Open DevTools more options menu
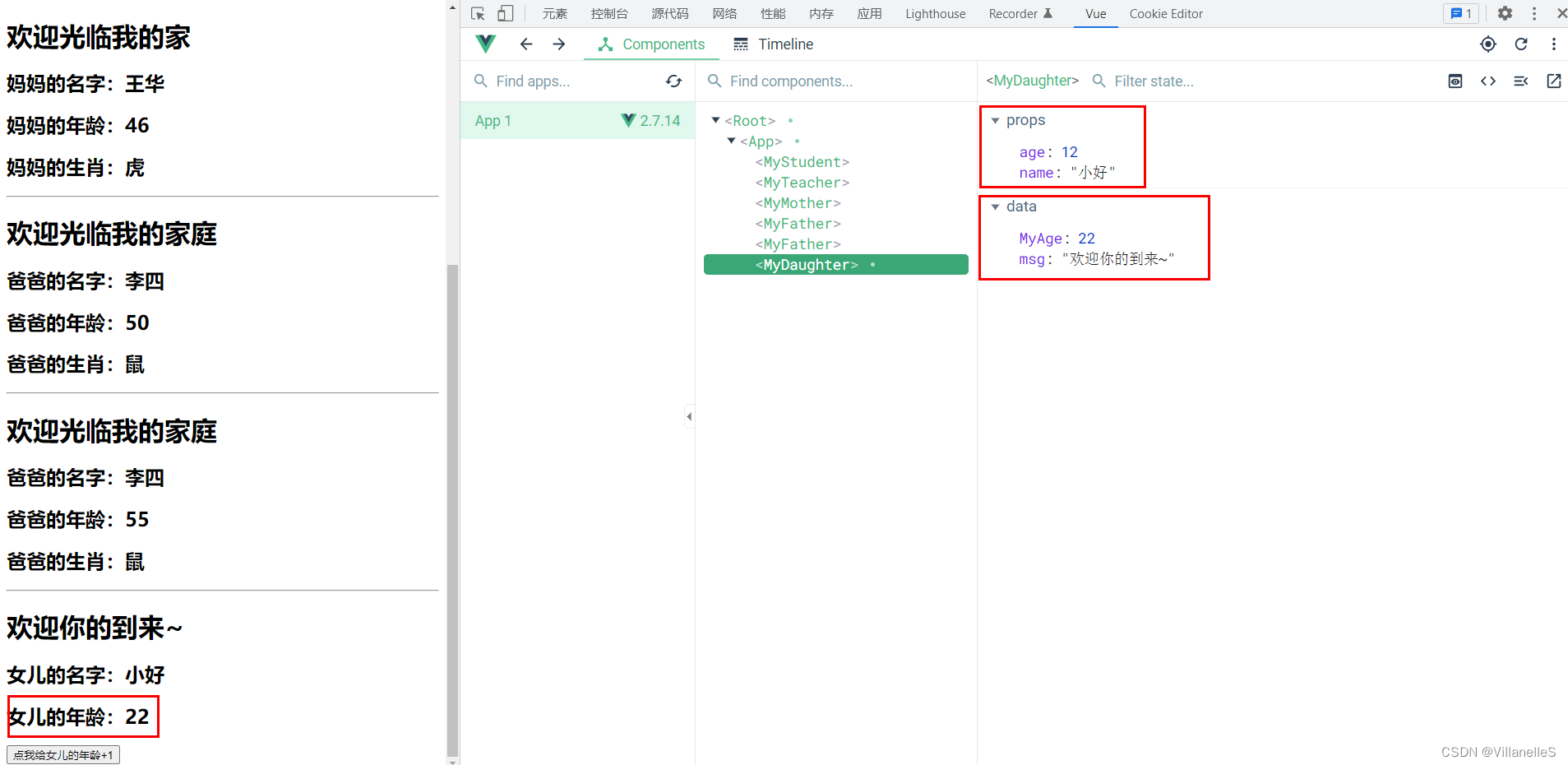This screenshot has height=765, width=1568. tap(1533, 13)
